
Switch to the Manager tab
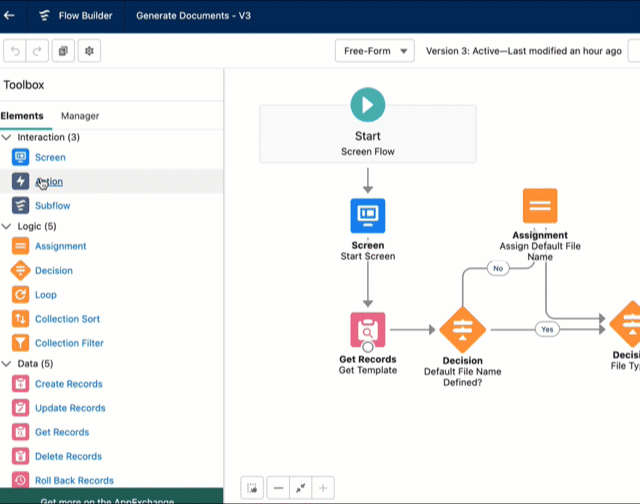click(80, 116)
